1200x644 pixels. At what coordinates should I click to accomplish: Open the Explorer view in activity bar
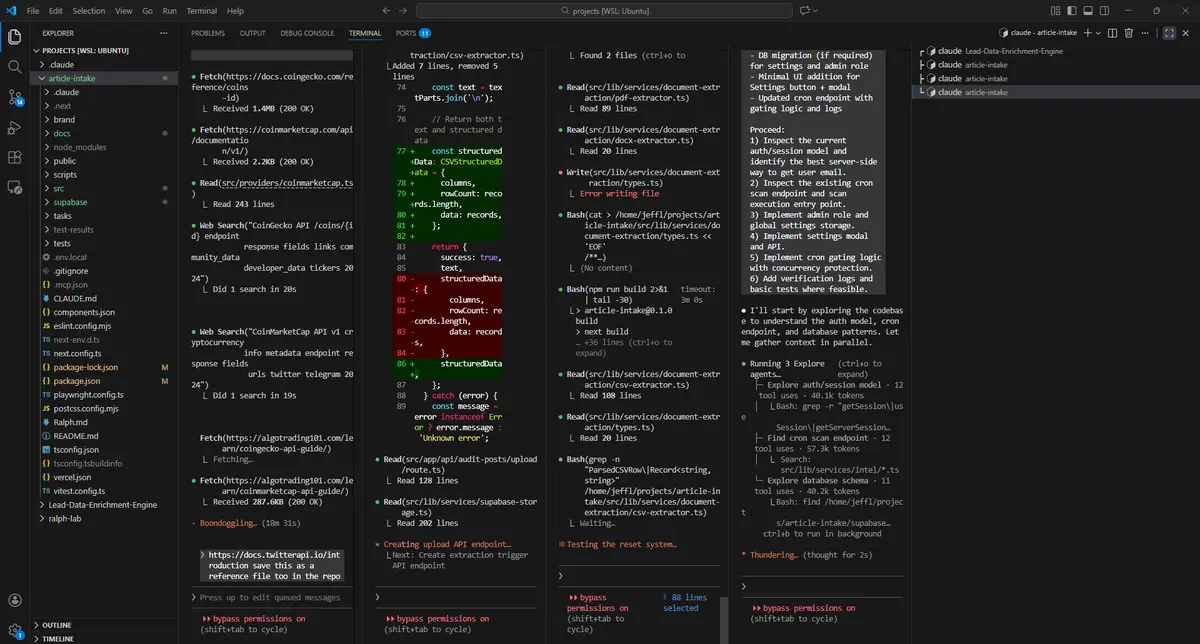pos(15,37)
